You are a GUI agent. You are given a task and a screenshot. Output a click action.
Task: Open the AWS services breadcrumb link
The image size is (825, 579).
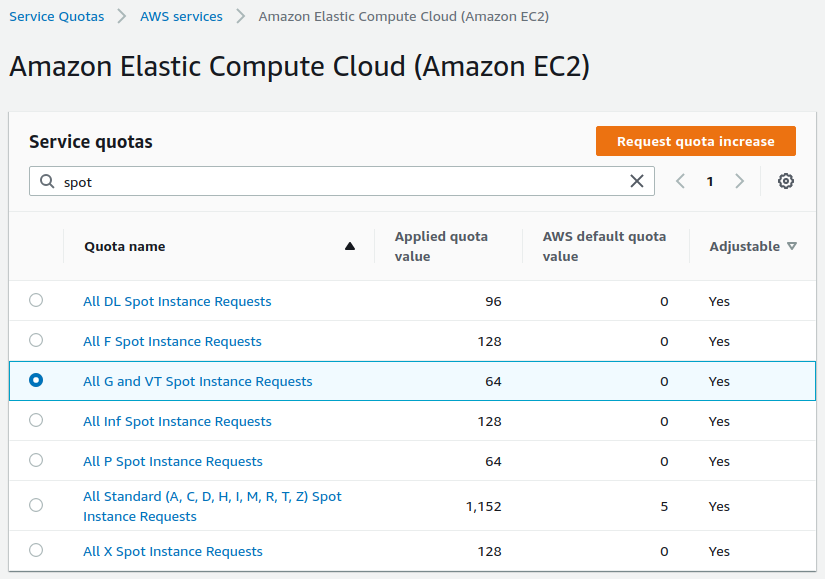181,17
